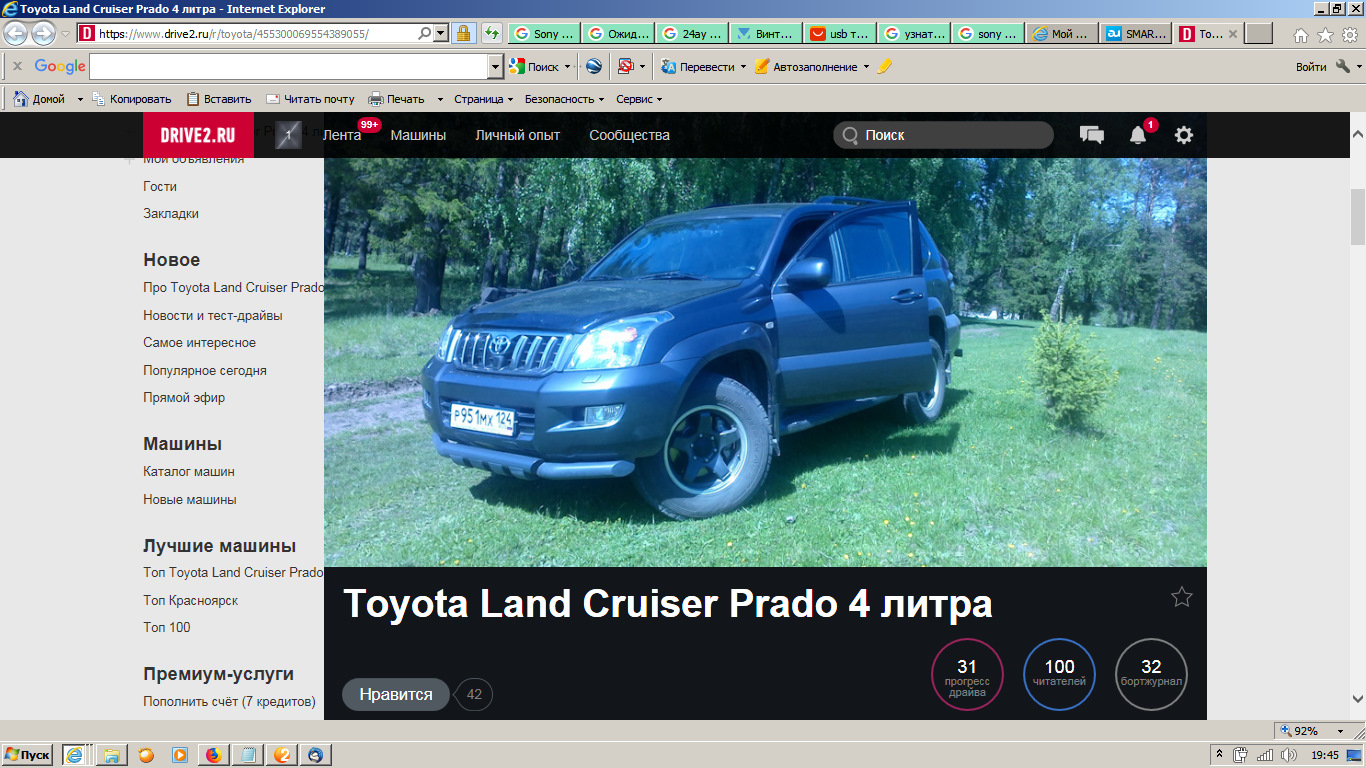Screen dimensions: 1366x768
Task: Open notifications via the bell icon
Action: [1137, 134]
